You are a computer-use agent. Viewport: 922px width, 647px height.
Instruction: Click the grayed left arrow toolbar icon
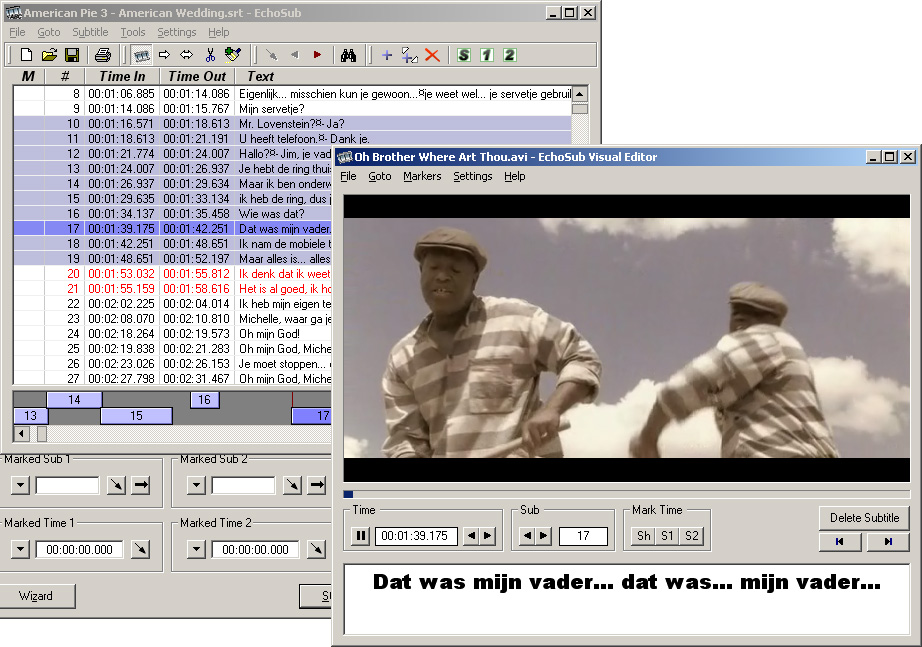click(295, 55)
